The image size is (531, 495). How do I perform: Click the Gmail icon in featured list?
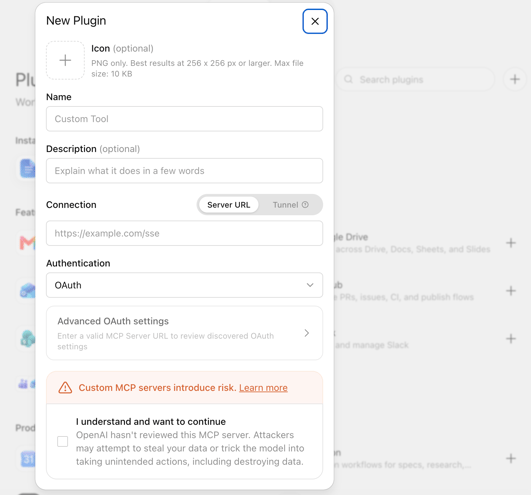point(27,243)
